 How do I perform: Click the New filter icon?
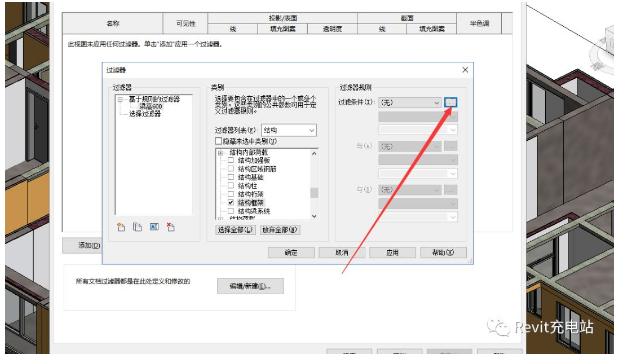point(121,227)
